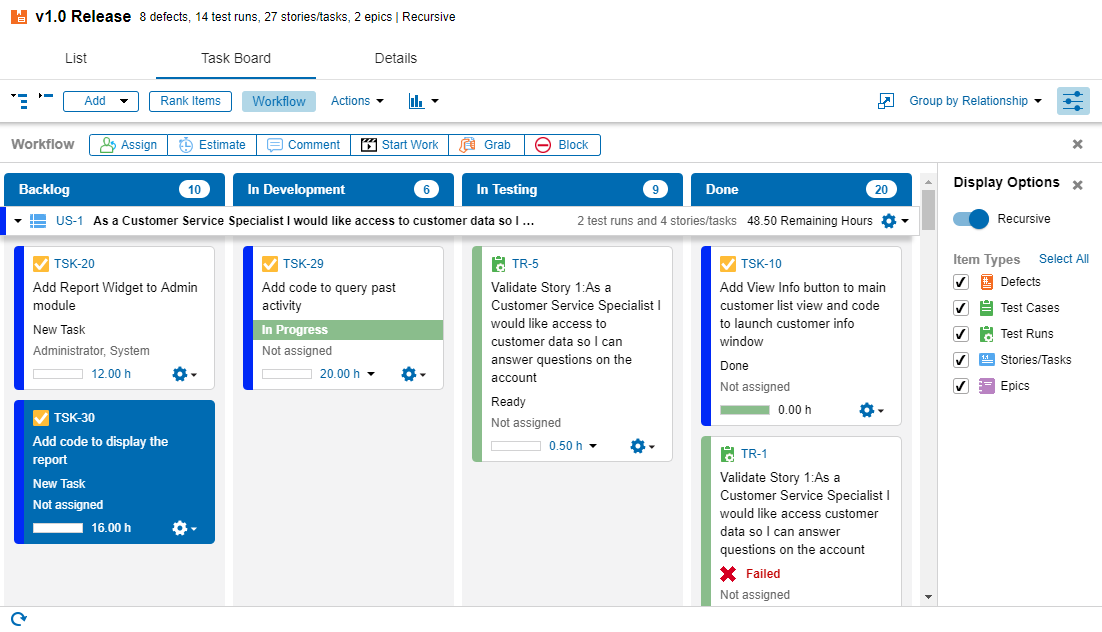Click the Select All link
The image size is (1102, 632).
[1063, 258]
